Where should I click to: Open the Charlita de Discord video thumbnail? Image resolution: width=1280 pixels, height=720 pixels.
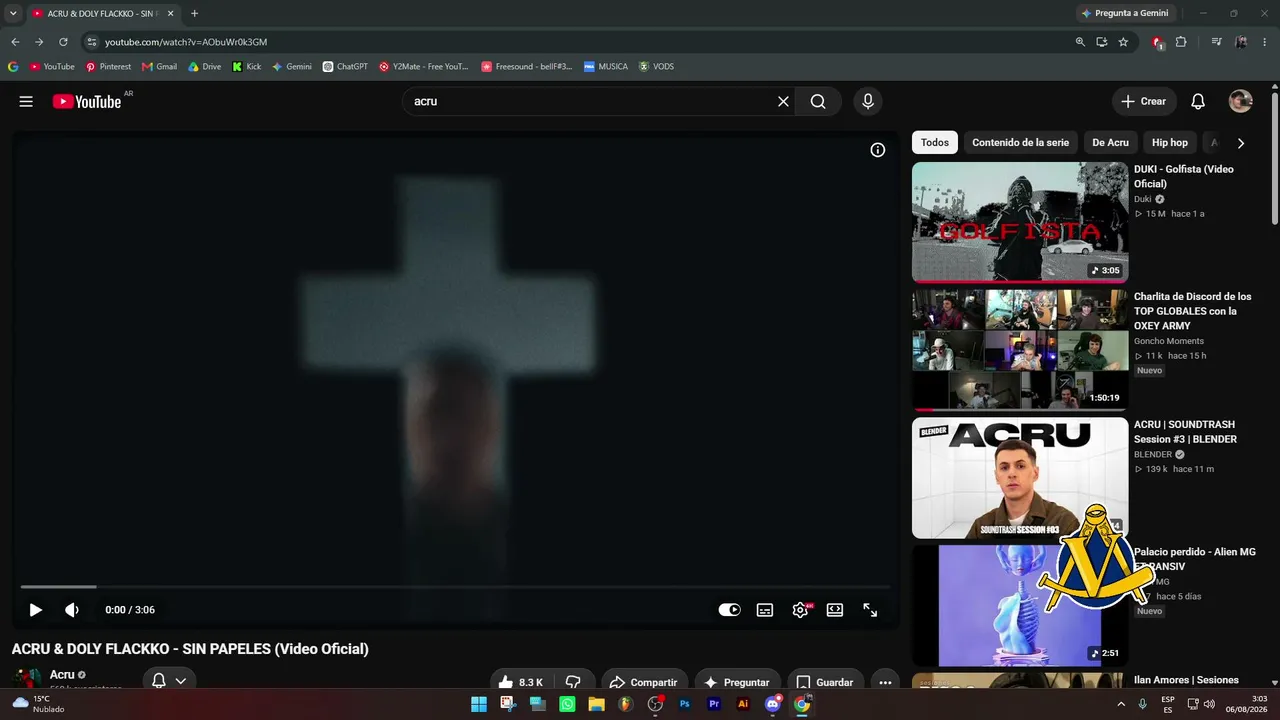[1020, 350]
